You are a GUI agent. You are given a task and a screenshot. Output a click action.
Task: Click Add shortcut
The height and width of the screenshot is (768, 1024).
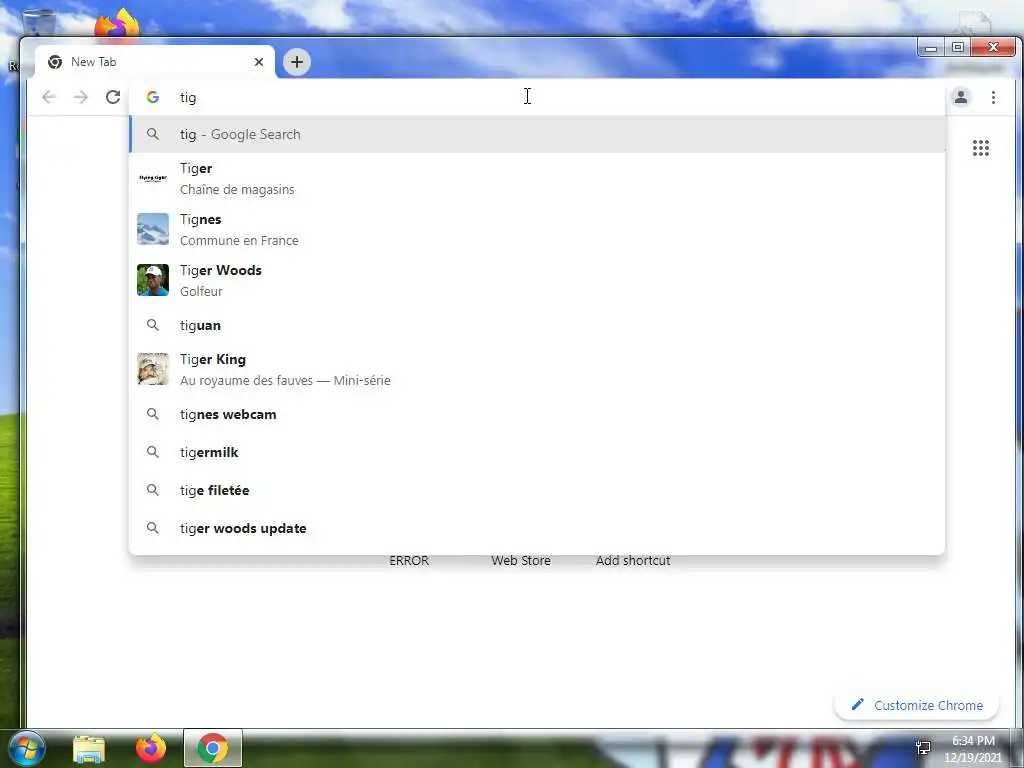click(633, 560)
